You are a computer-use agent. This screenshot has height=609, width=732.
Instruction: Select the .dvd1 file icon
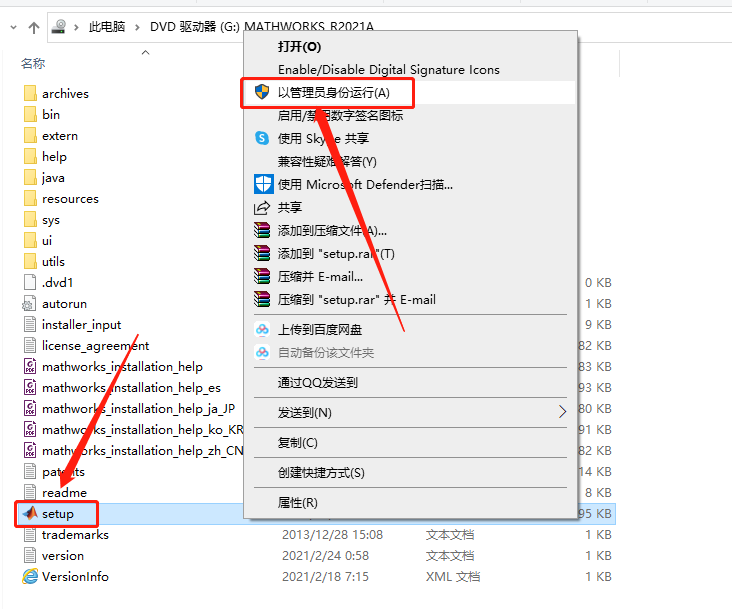30,282
